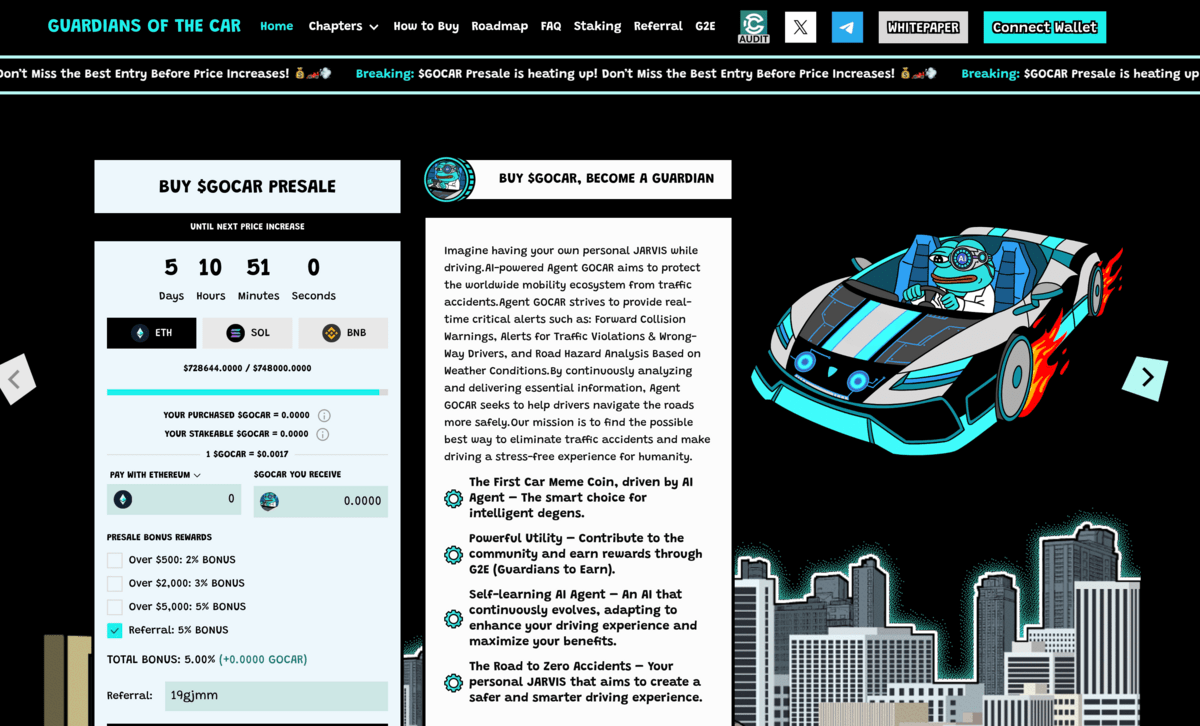Image resolution: width=1200 pixels, height=726 pixels.
Task: Click the GOCAR coin icon in receive field
Action: pyautogui.click(x=269, y=501)
